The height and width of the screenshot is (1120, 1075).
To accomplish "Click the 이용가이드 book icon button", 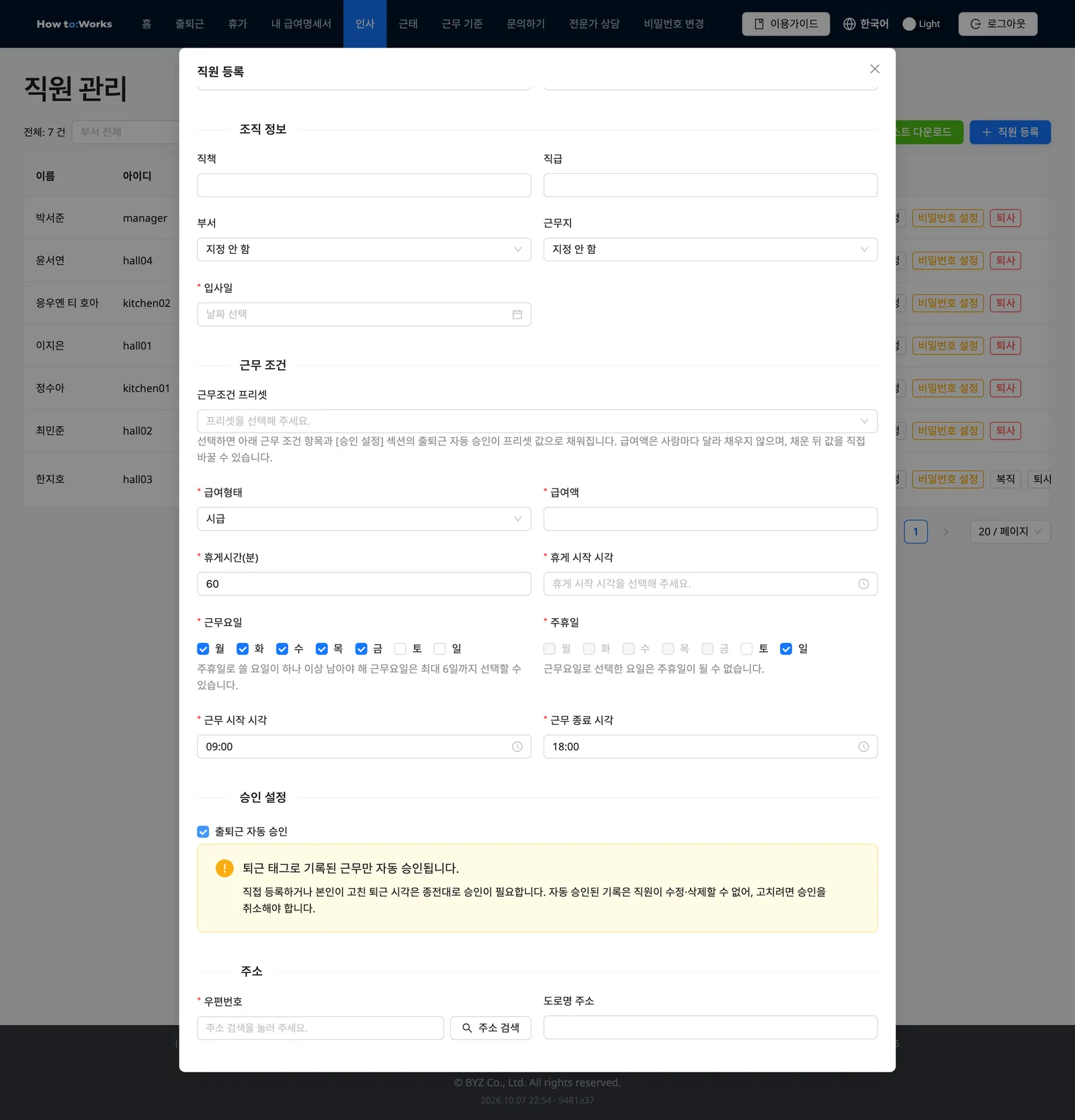I will click(785, 24).
